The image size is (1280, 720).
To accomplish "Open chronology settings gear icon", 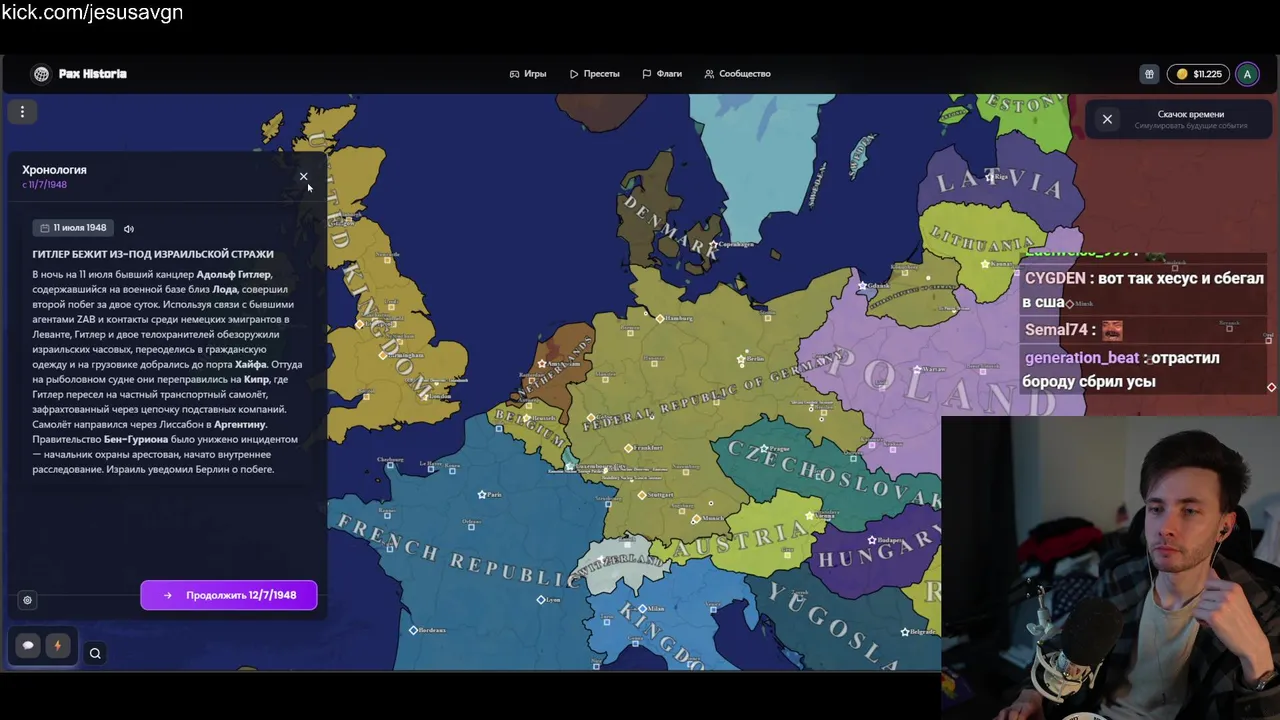I will pyautogui.click(x=27, y=600).
